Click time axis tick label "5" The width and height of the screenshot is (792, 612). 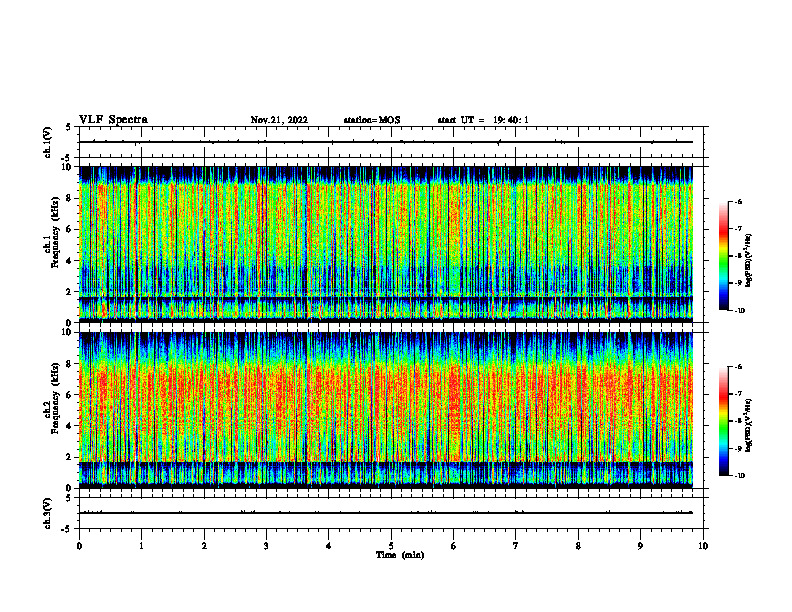391,546
